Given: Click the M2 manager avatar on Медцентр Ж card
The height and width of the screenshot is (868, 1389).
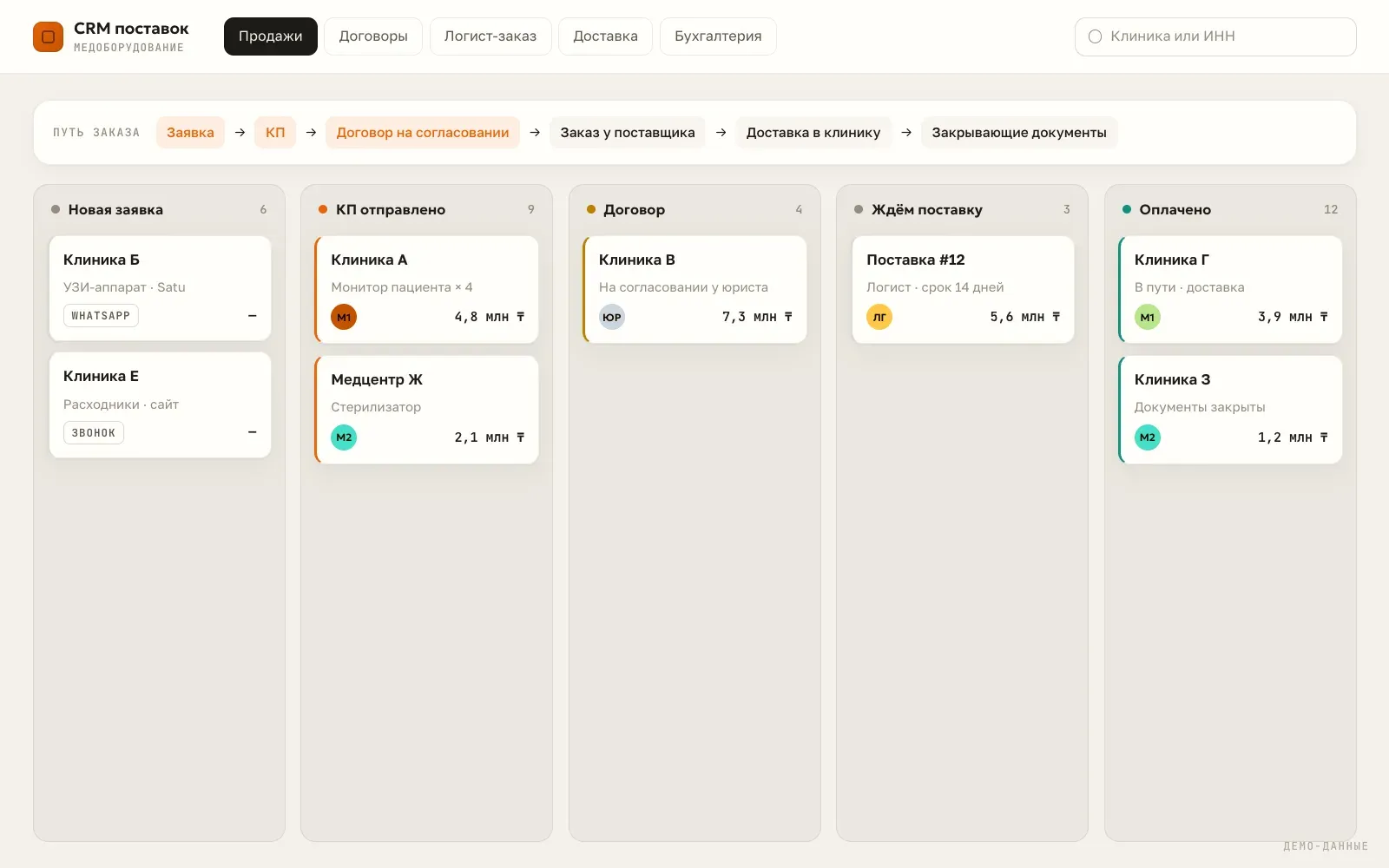Looking at the screenshot, I should point(344,437).
